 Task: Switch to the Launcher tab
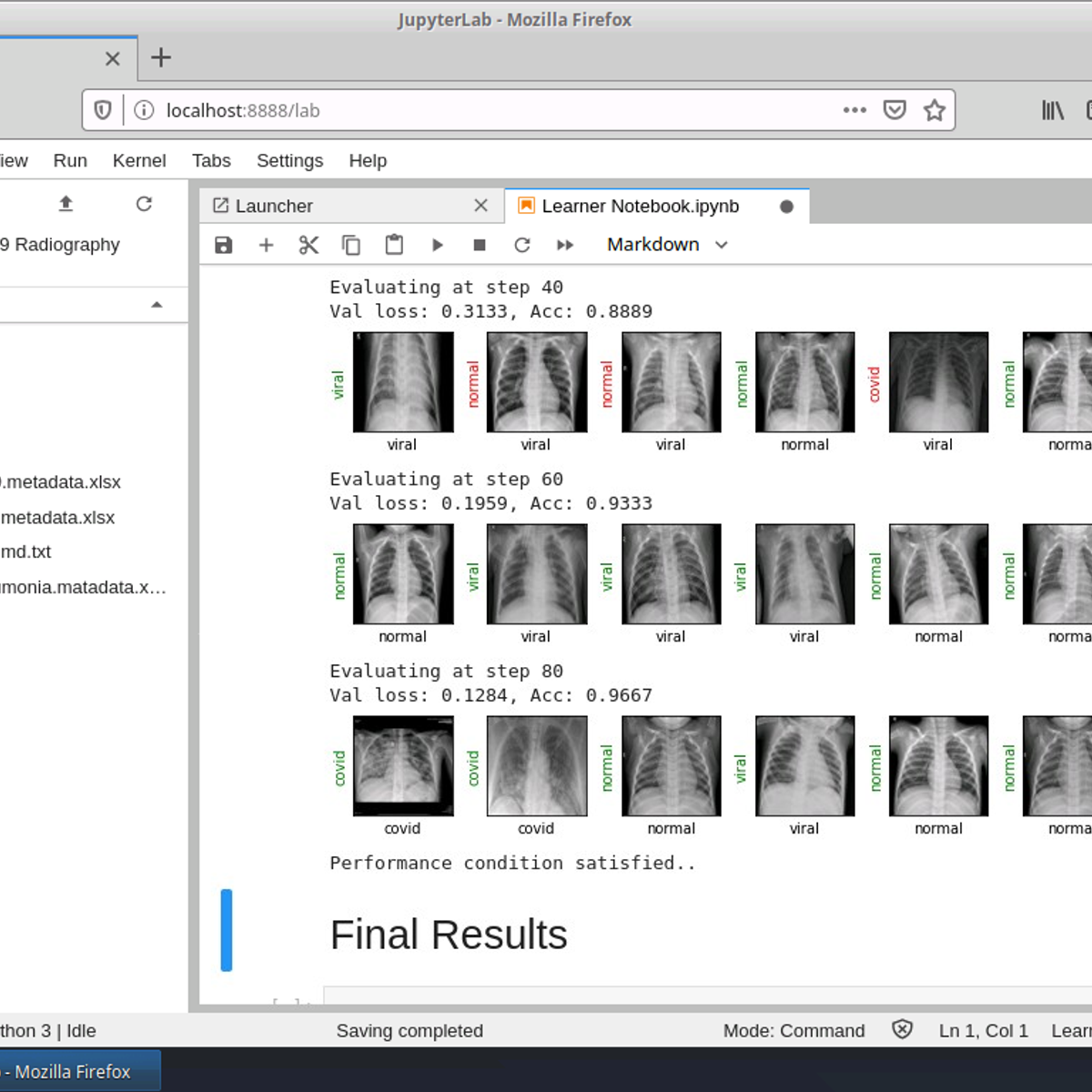pyautogui.click(x=351, y=206)
